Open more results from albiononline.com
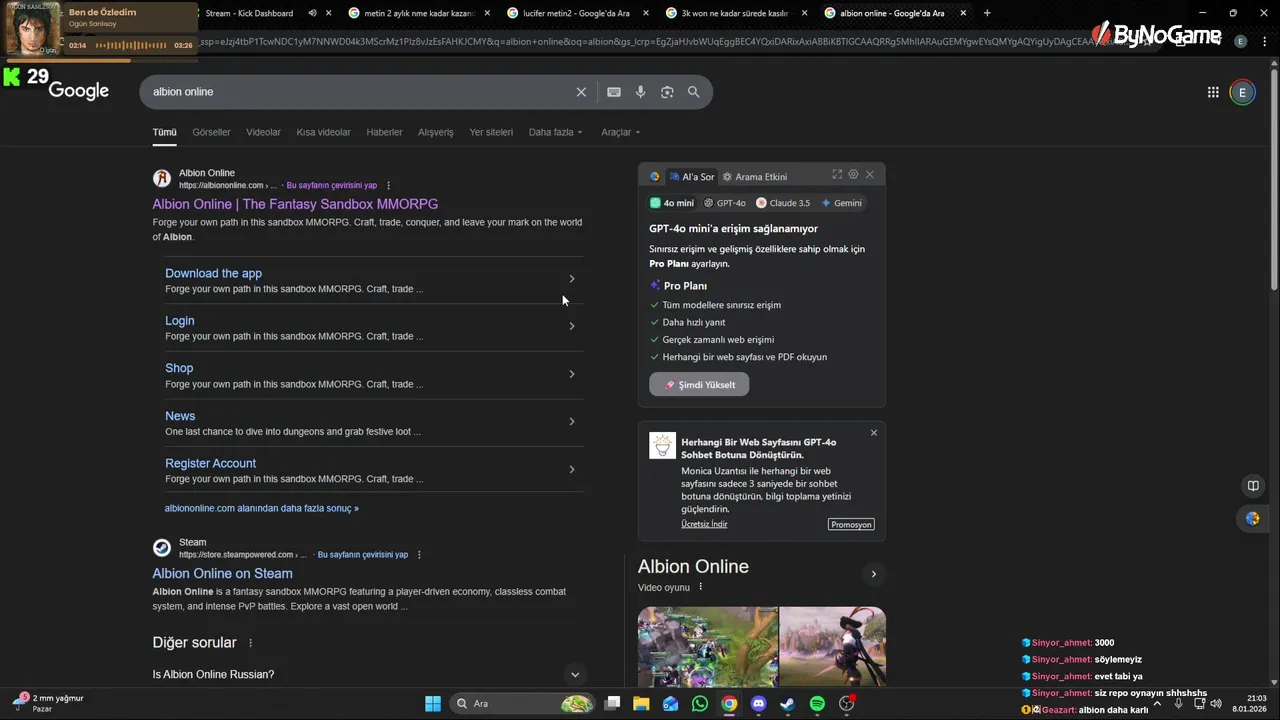This screenshot has width=1280, height=720. tap(261, 508)
